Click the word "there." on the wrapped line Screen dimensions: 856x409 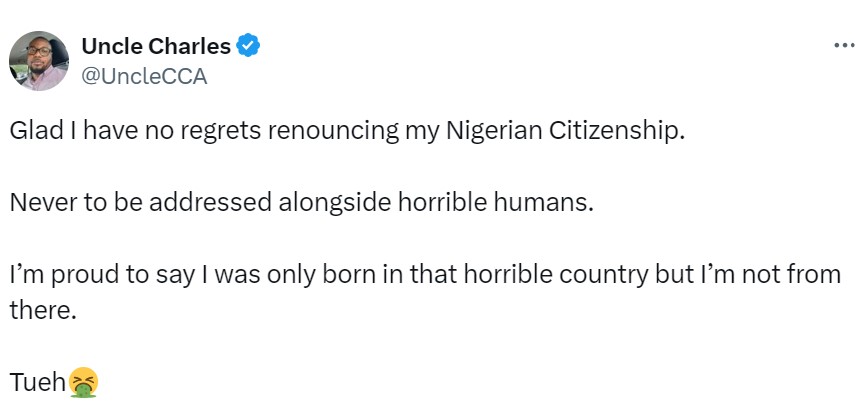click(x=43, y=311)
